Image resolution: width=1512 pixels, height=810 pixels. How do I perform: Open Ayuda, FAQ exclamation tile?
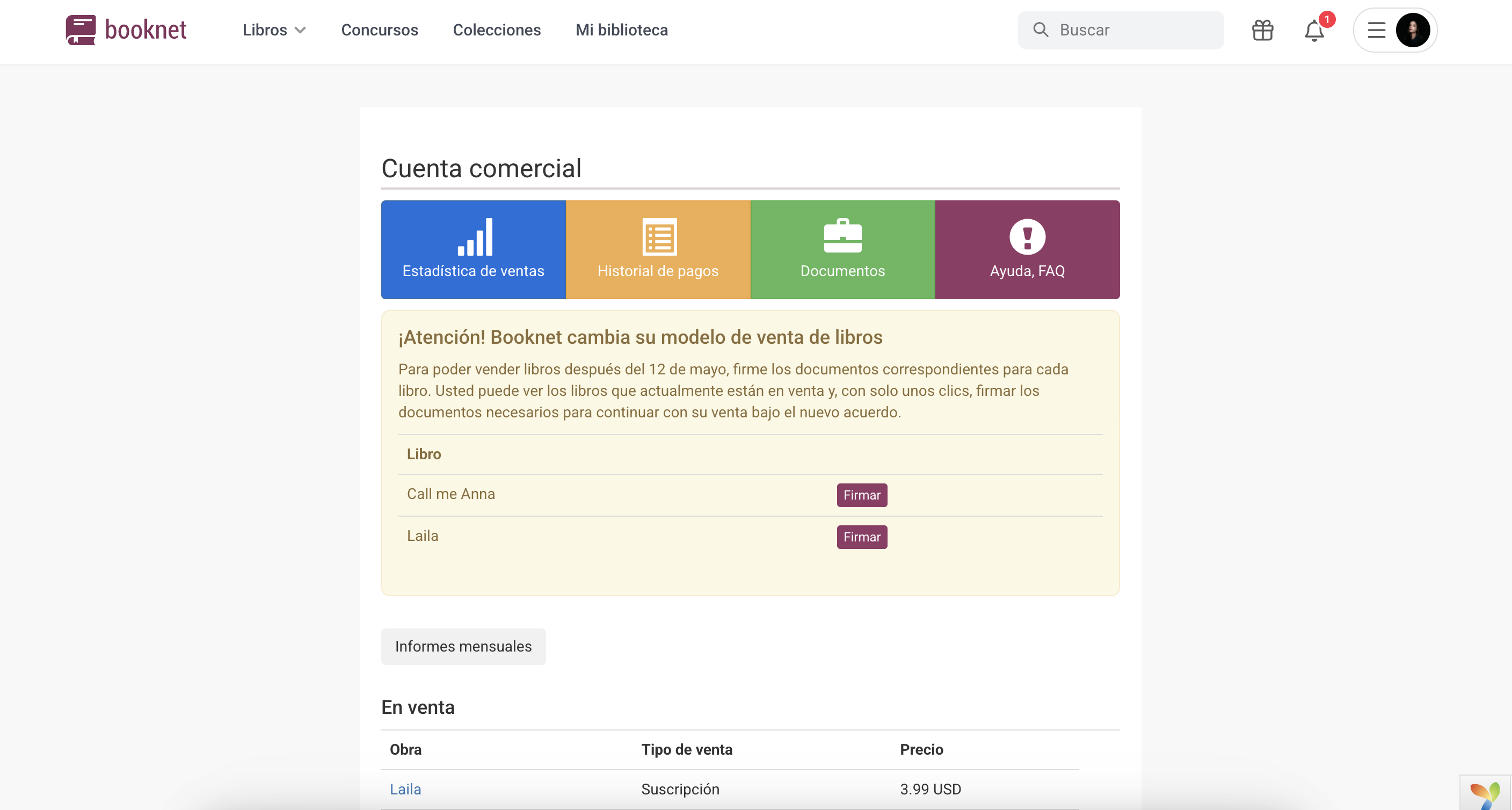click(x=1027, y=250)
